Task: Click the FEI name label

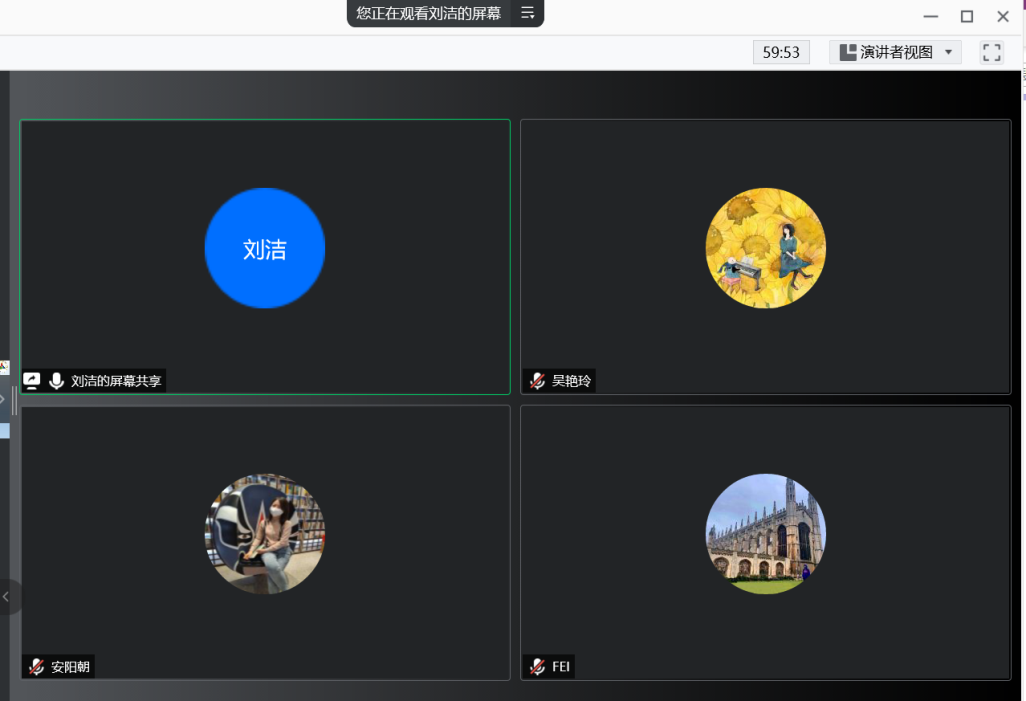Action: pos(561,666)
